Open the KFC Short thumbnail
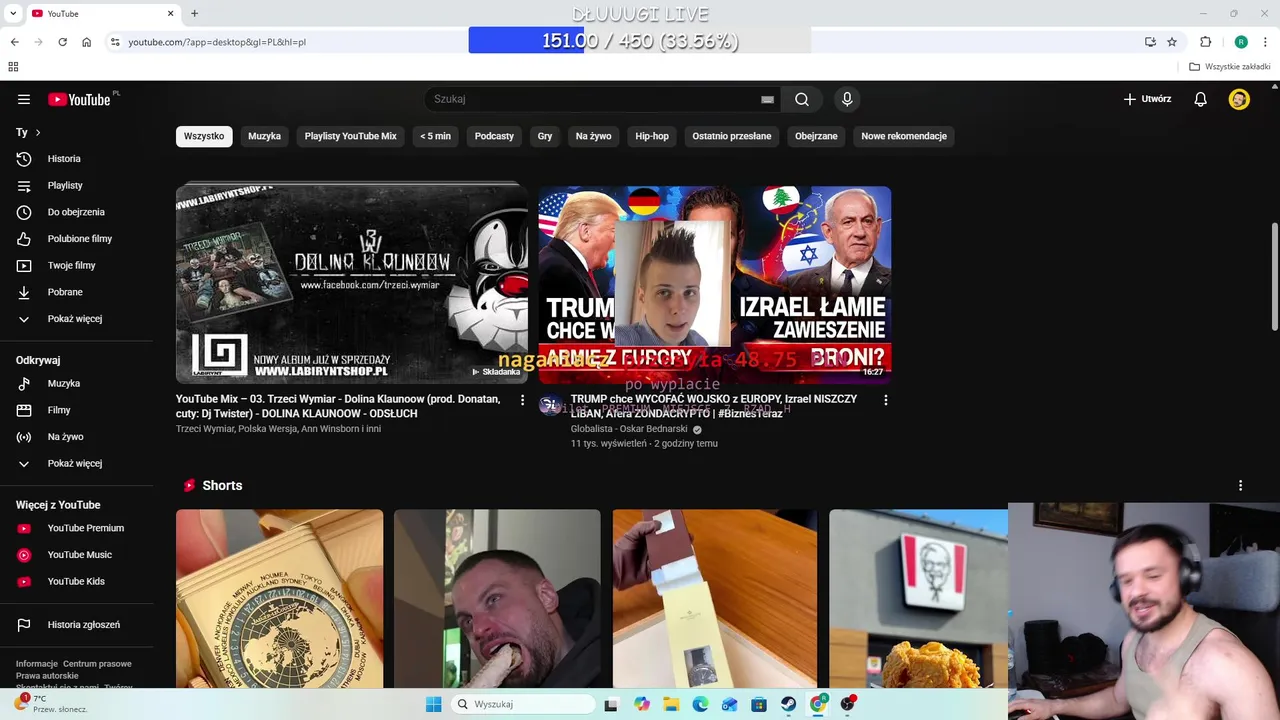Image resolution: width=1280 pixels, height=720 pixels. coord(918,599)
